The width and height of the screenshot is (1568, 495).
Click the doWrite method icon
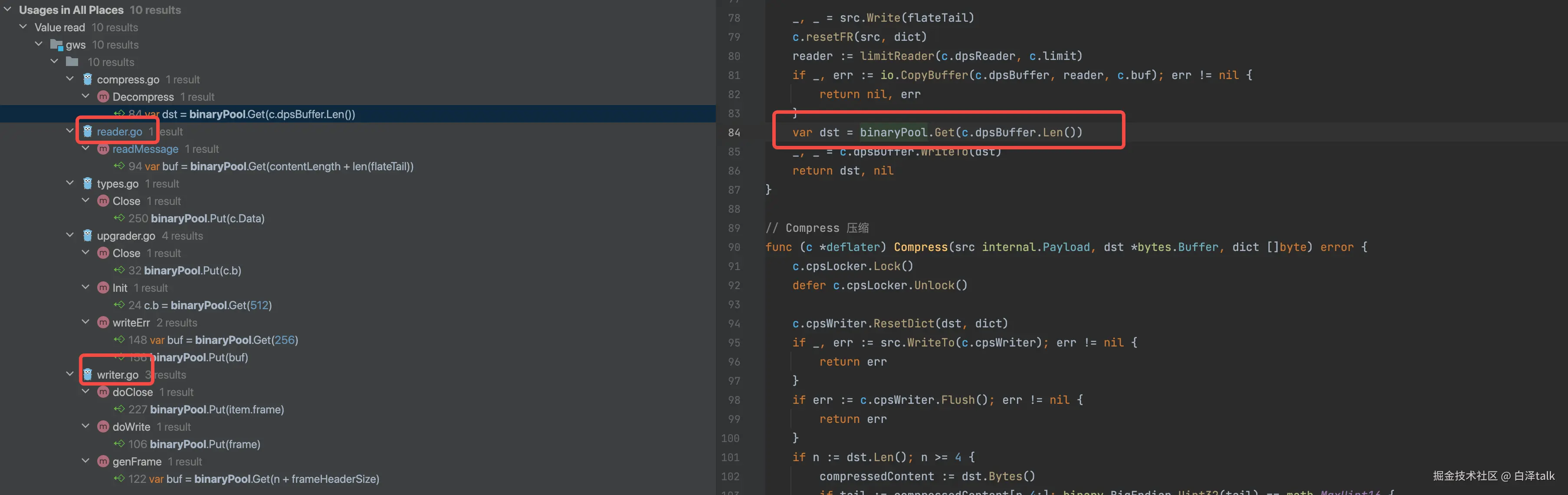click(x=104, y=427)
